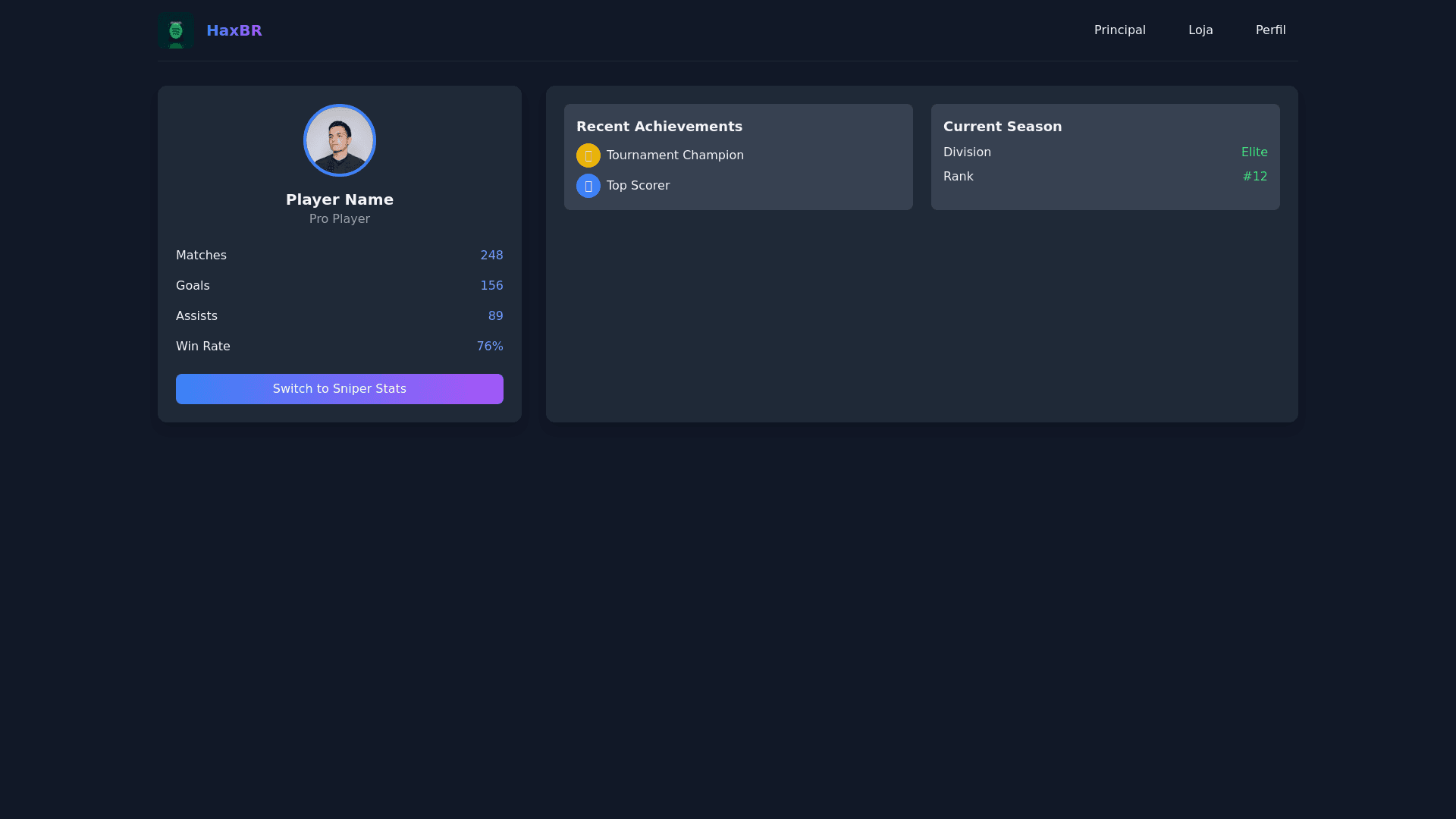The image size is (1456, 819).
Task: Click the #12 rank value
Action: (1254, 177)
